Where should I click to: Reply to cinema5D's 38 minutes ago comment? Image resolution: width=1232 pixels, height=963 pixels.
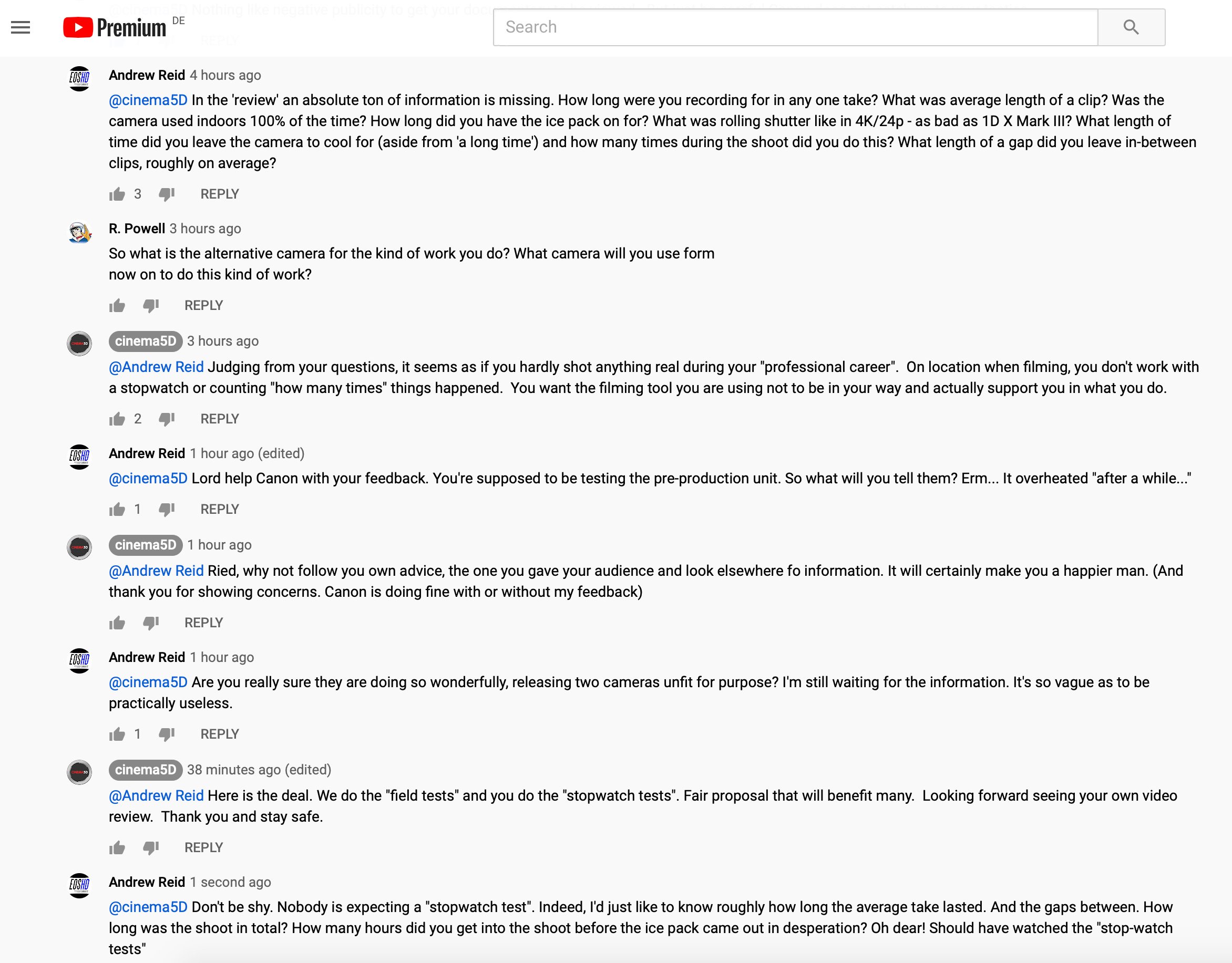(x=203, y=847)
